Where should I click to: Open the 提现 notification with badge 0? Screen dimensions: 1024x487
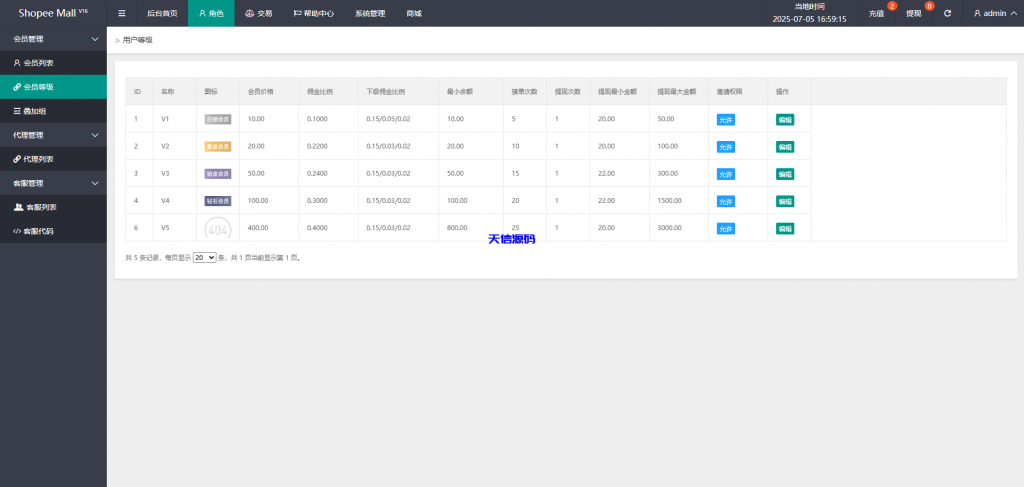coord(913,13)
